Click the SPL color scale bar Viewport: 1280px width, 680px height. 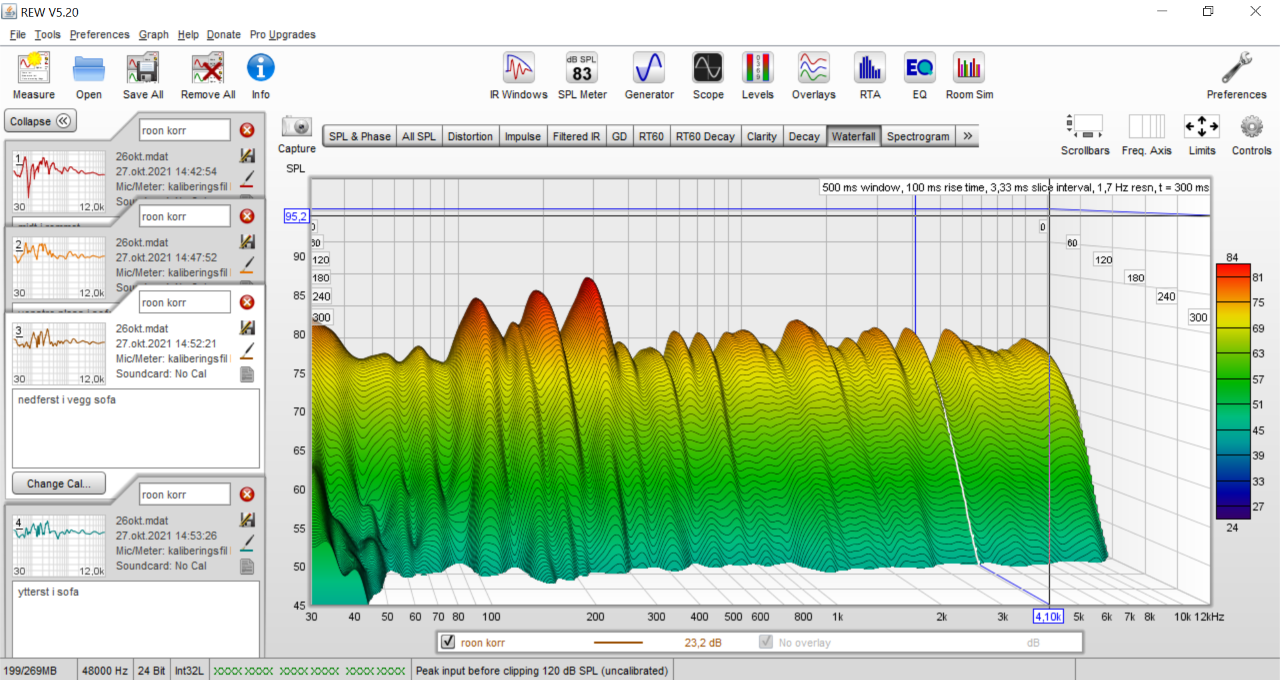point(1232,390)
